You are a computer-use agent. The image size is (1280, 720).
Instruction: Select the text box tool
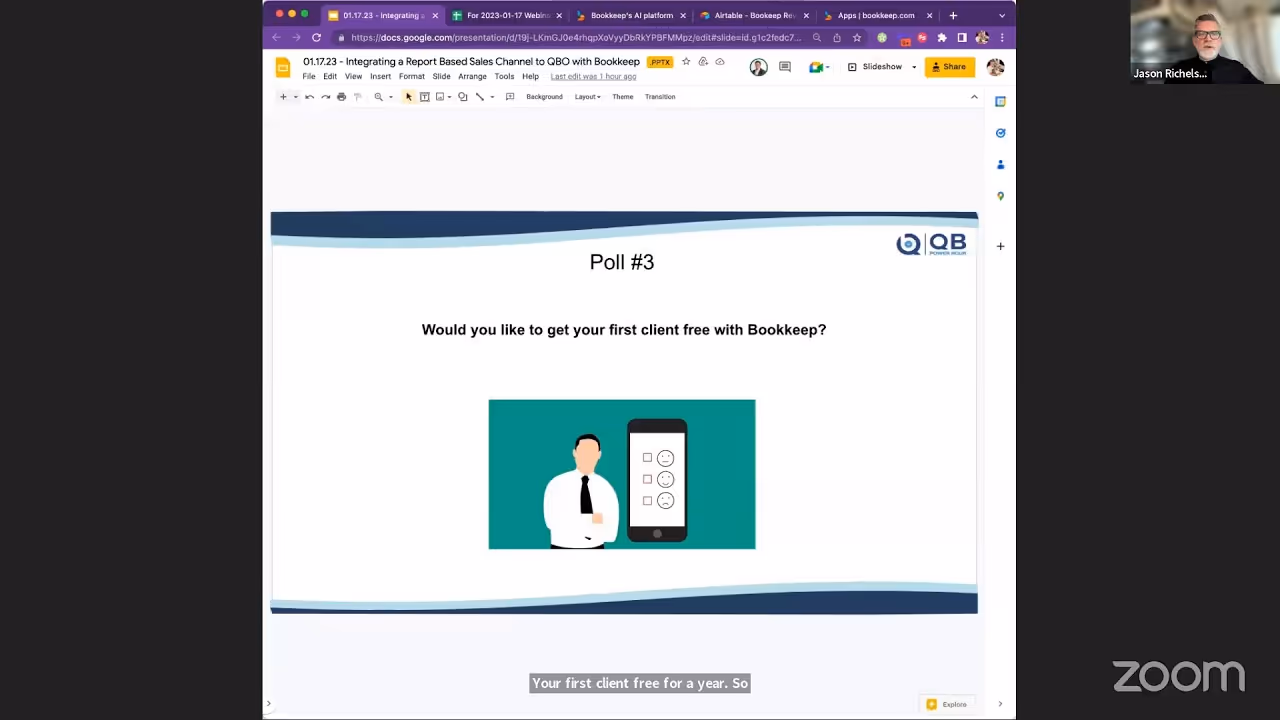pos(424,97)
